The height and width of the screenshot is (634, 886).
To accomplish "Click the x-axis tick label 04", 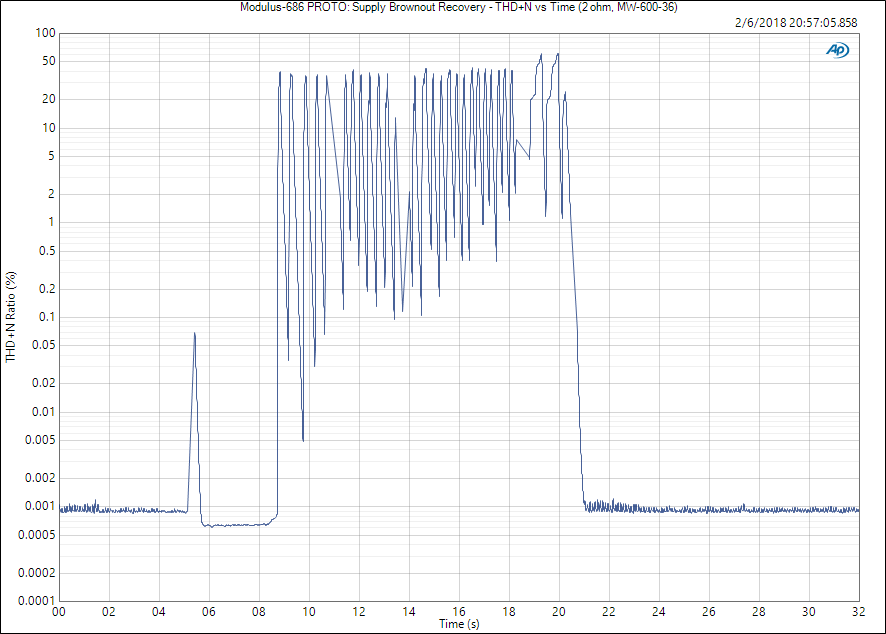I will [x=159, y=612].
